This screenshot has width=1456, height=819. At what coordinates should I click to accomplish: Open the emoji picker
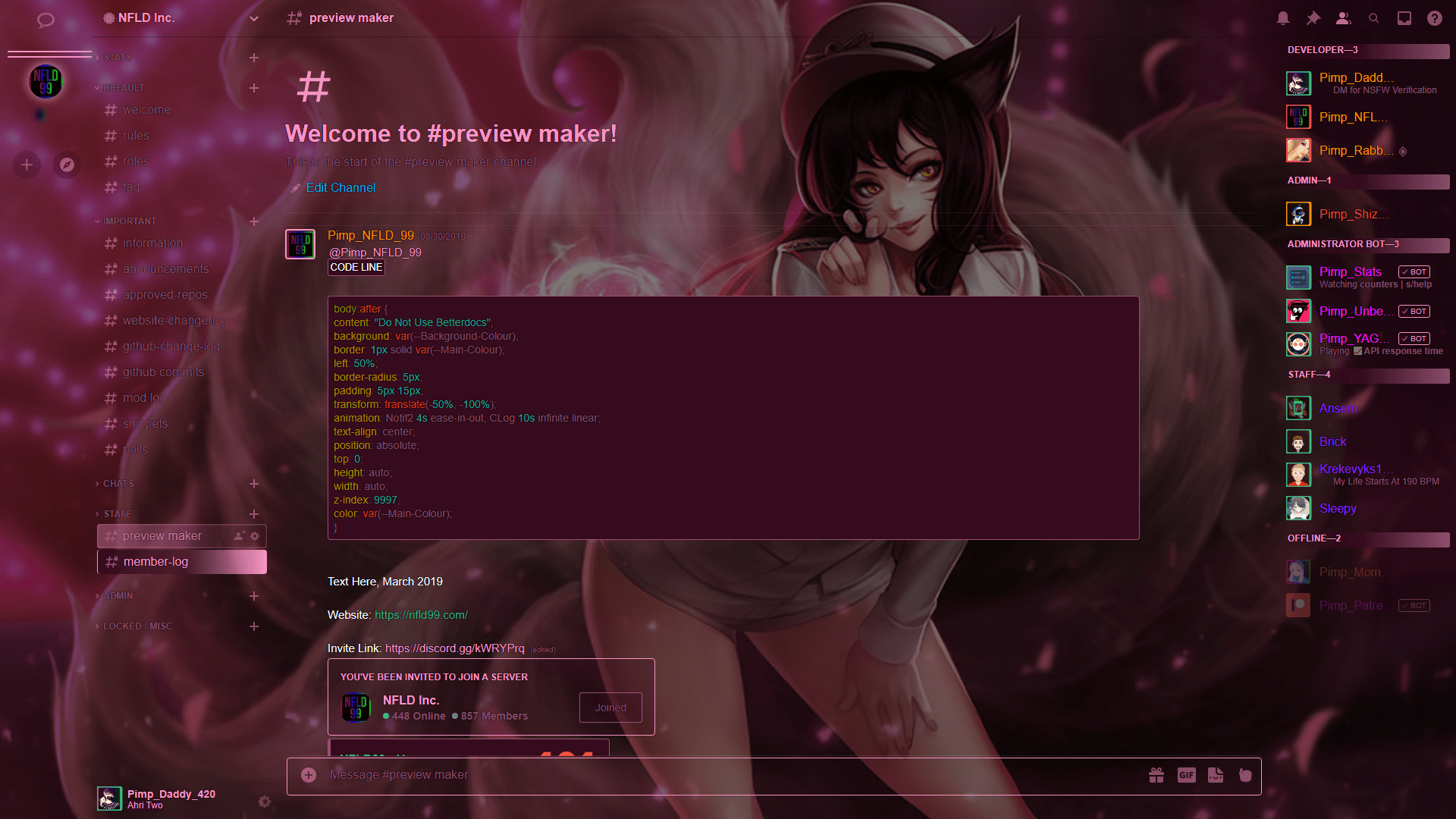(1245, 775)
